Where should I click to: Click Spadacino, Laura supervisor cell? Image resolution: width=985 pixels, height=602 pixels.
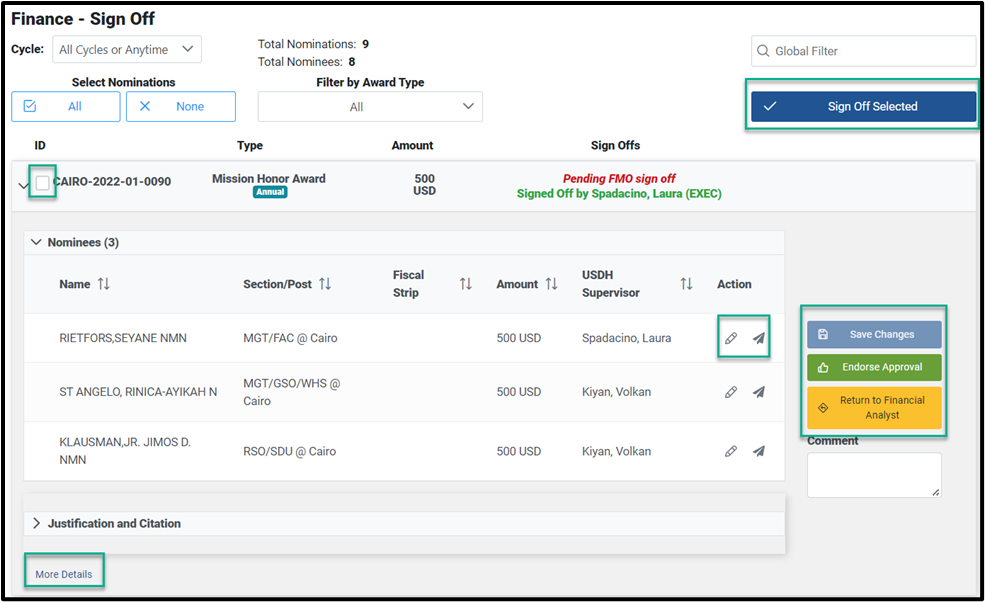click(626, 338)
